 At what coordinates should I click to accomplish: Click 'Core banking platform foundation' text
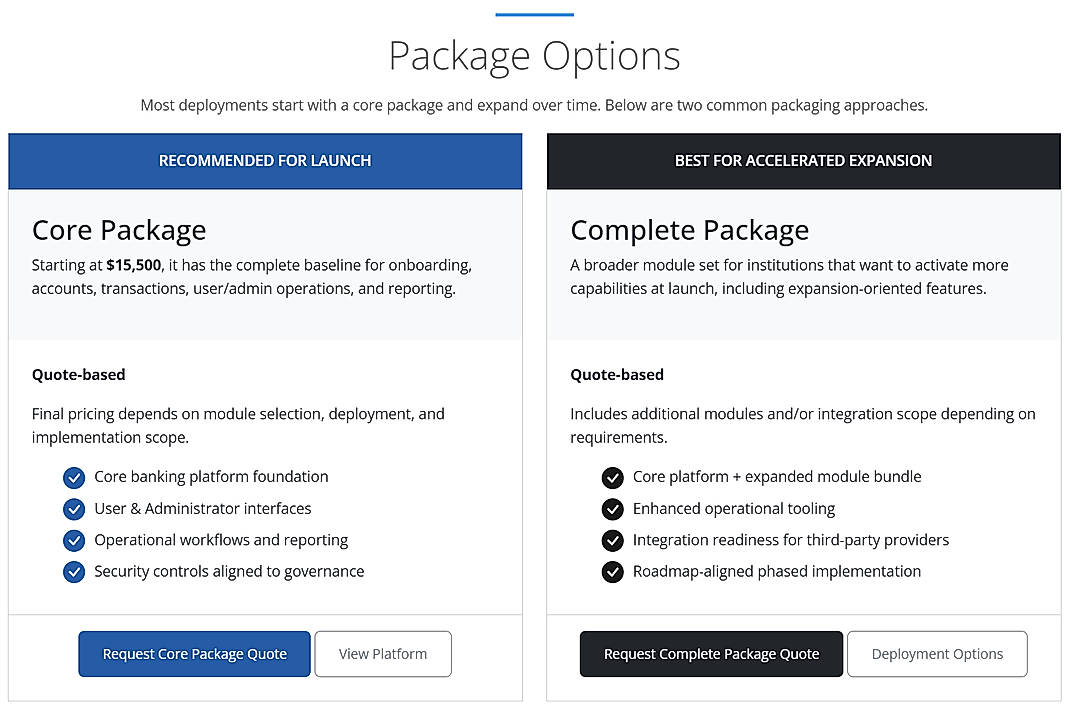[x=211, y=476]
